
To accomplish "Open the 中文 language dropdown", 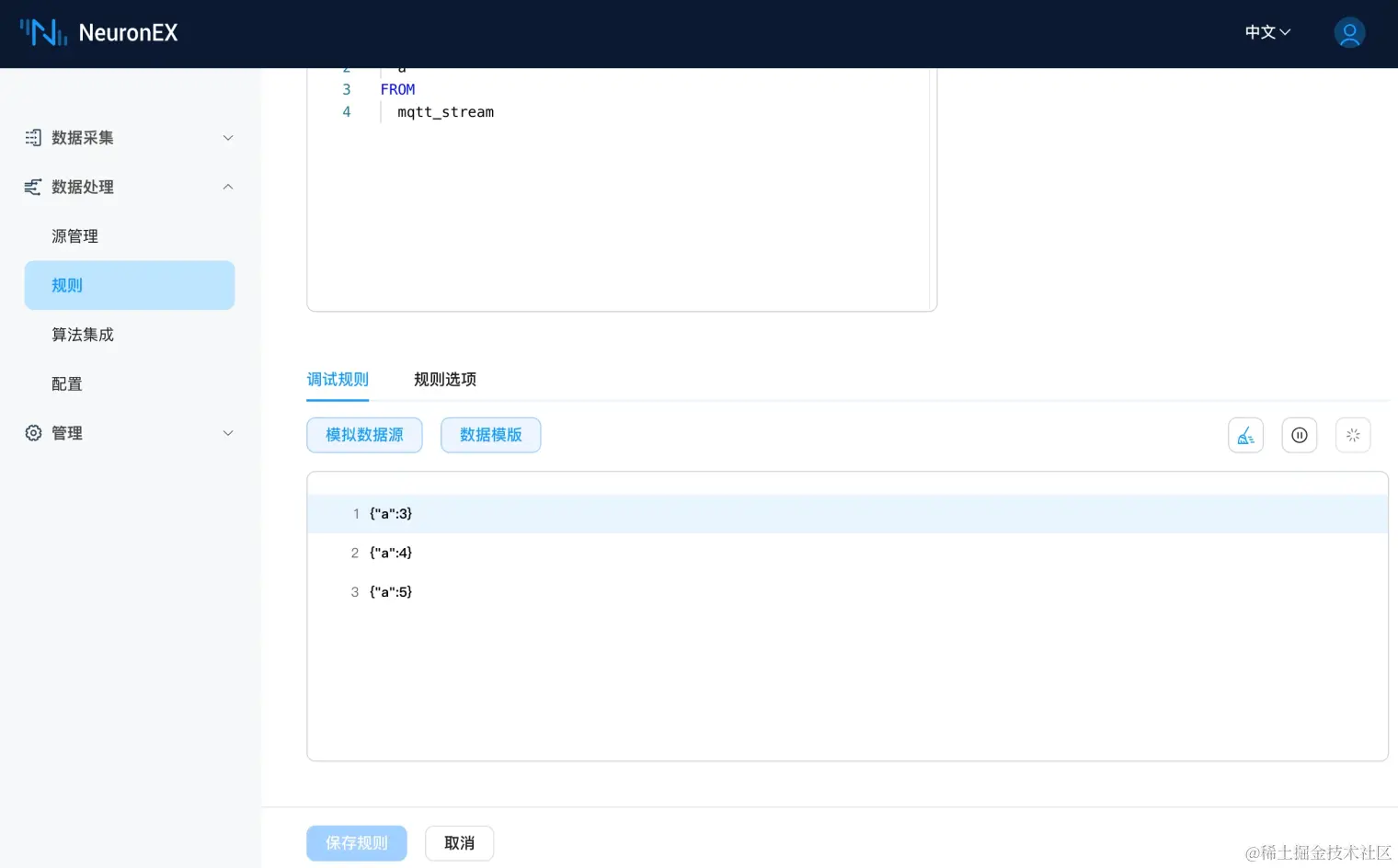I will pos(1267,32).
